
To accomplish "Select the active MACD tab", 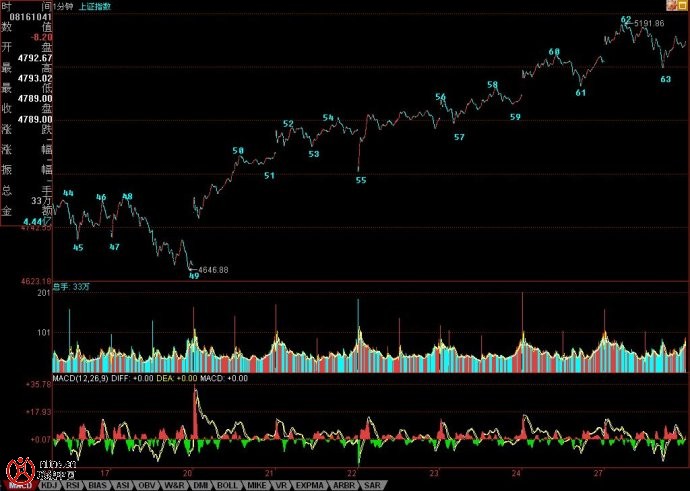I will pyautogui.click(x=18, y=485).
